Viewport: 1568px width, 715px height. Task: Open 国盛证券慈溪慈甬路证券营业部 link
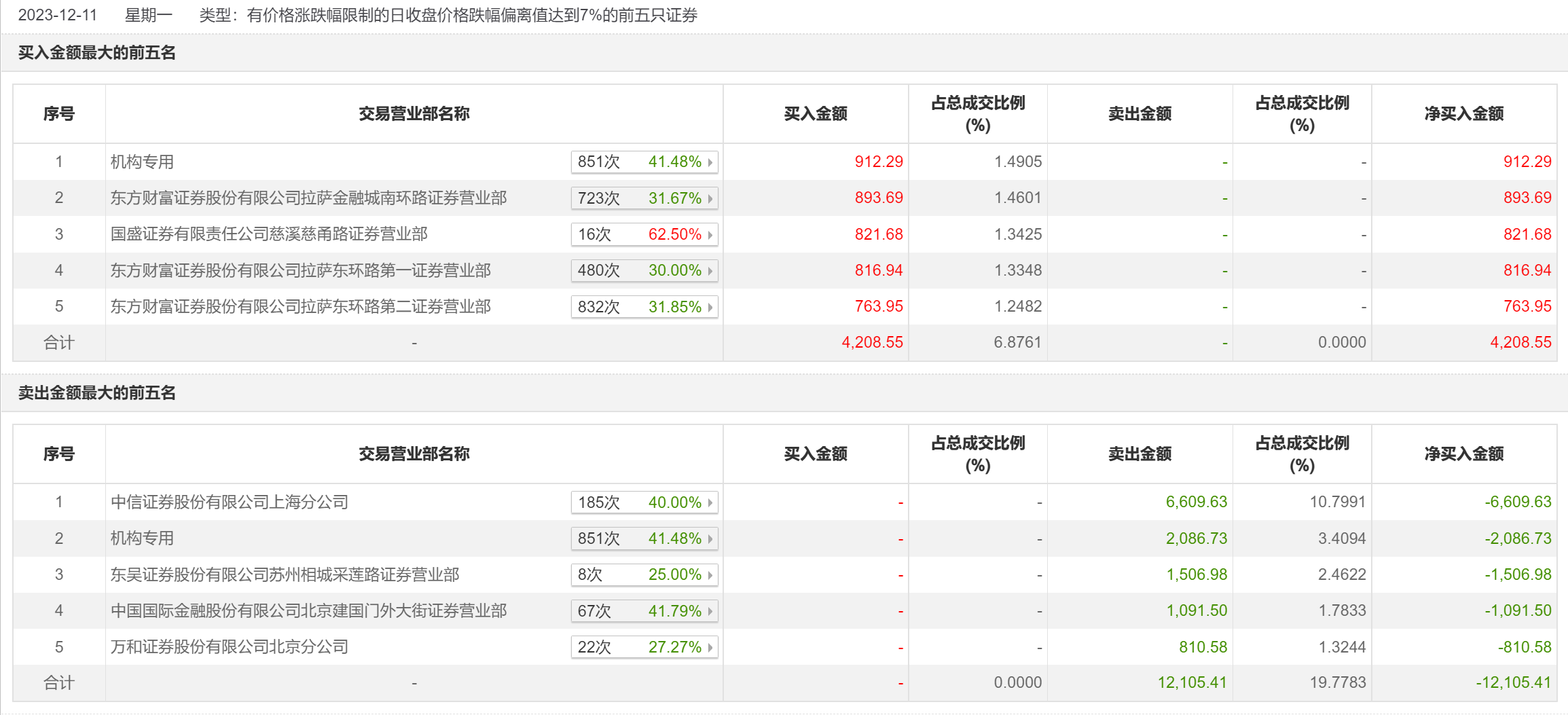coord(269,234)
